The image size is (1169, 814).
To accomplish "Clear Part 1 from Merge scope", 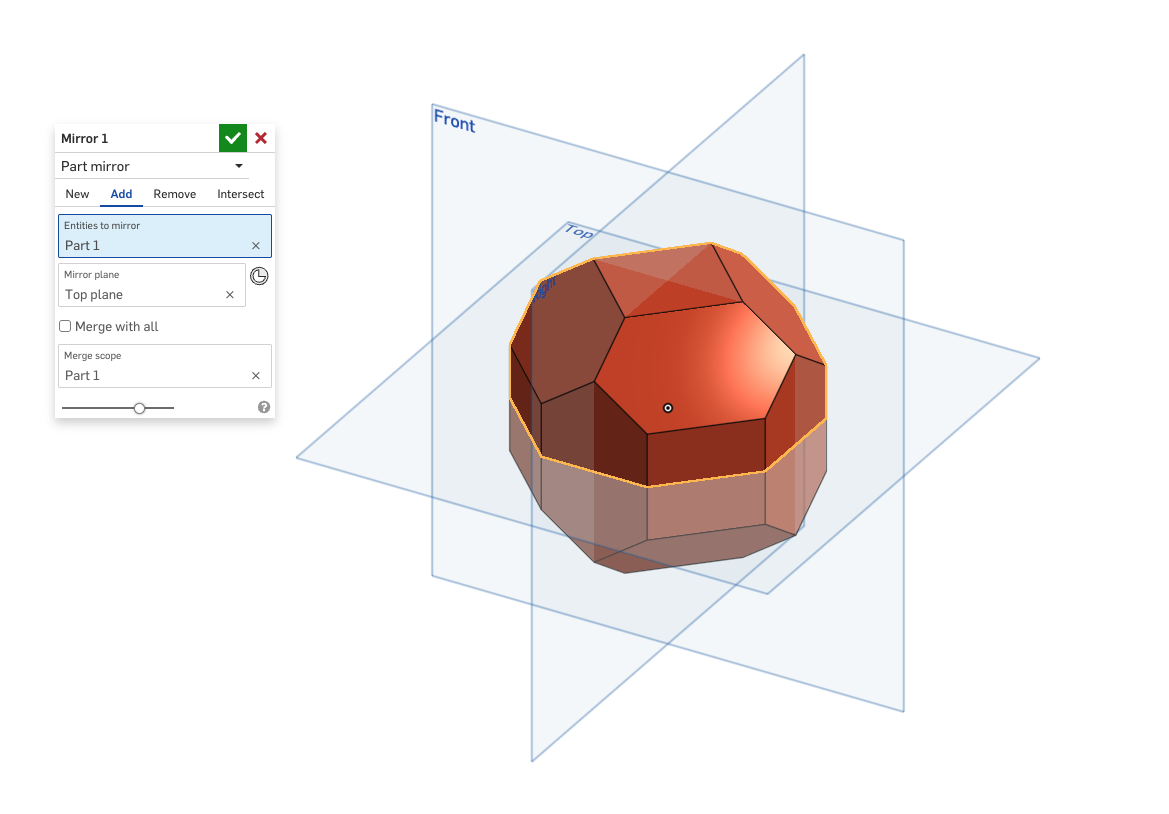I will point(256,376).
